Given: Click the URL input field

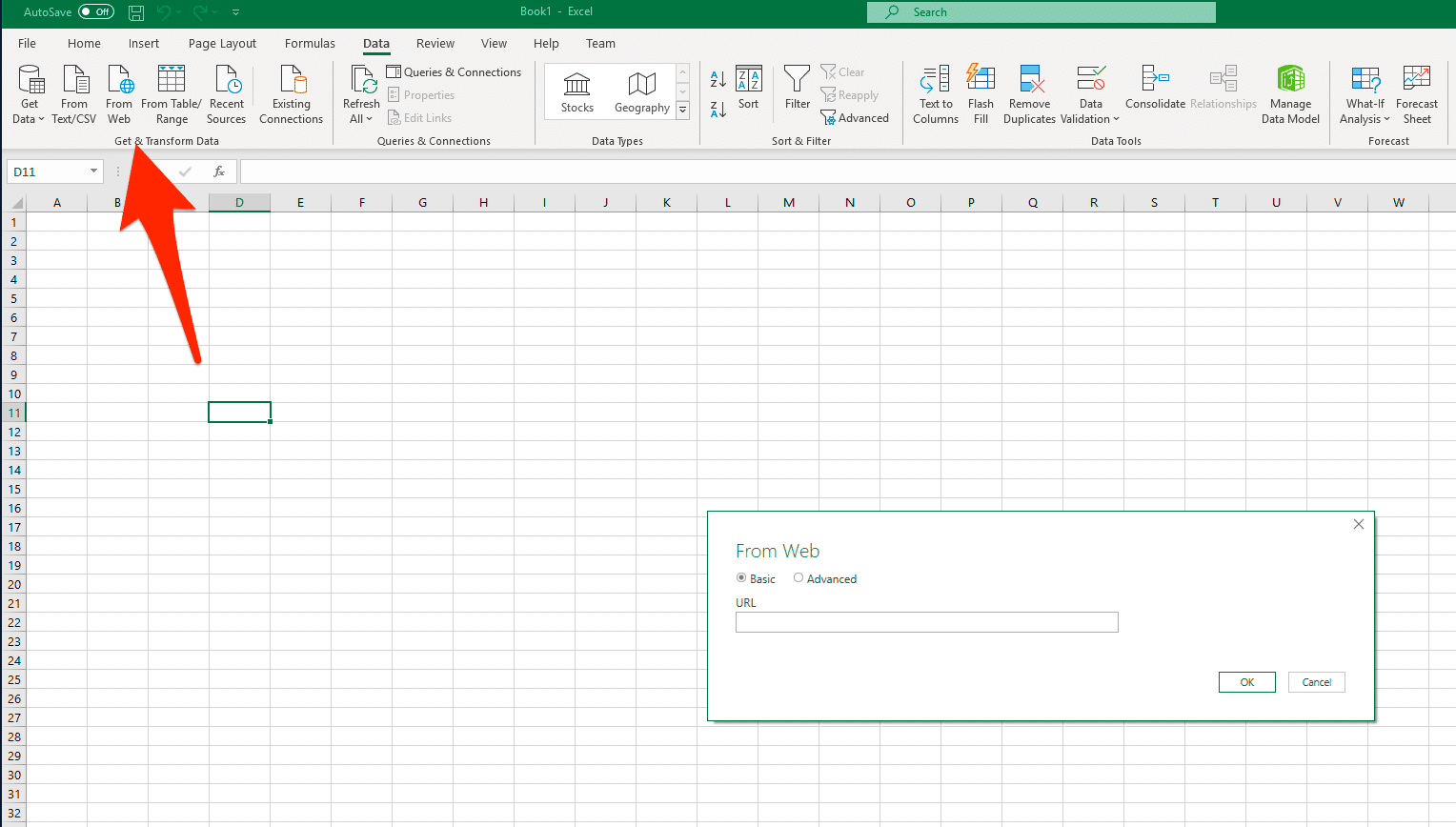Looking at the screenshot, I should [927, 622].
